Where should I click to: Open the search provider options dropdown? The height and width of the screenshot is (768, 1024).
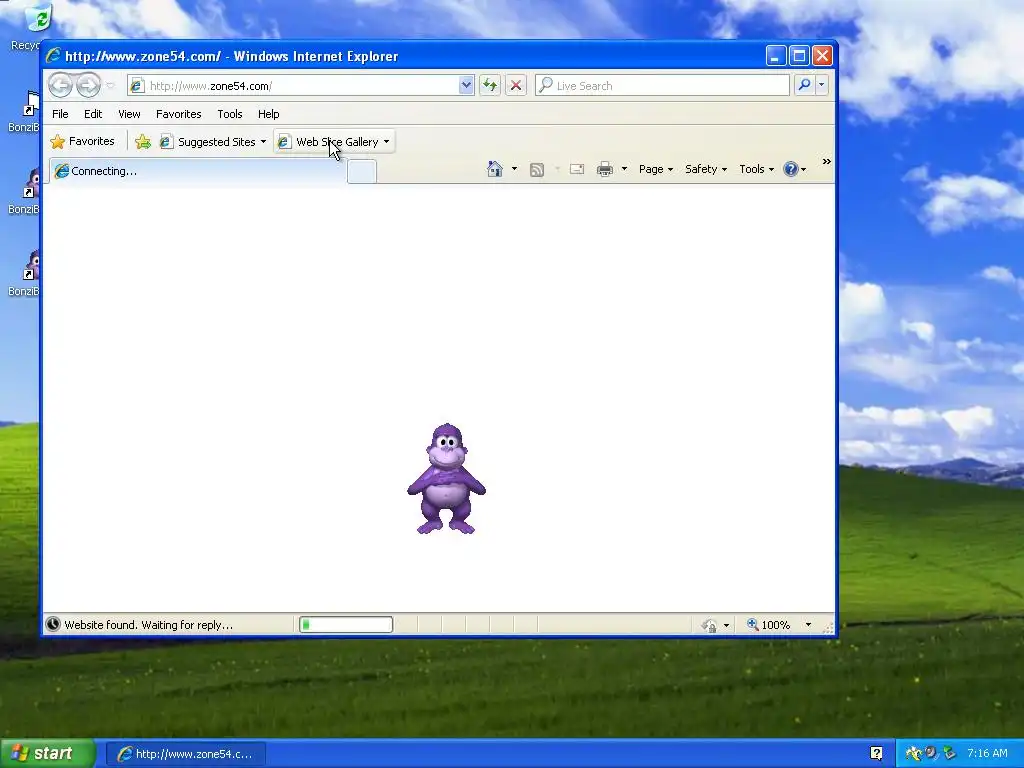[x=822, y=85]
